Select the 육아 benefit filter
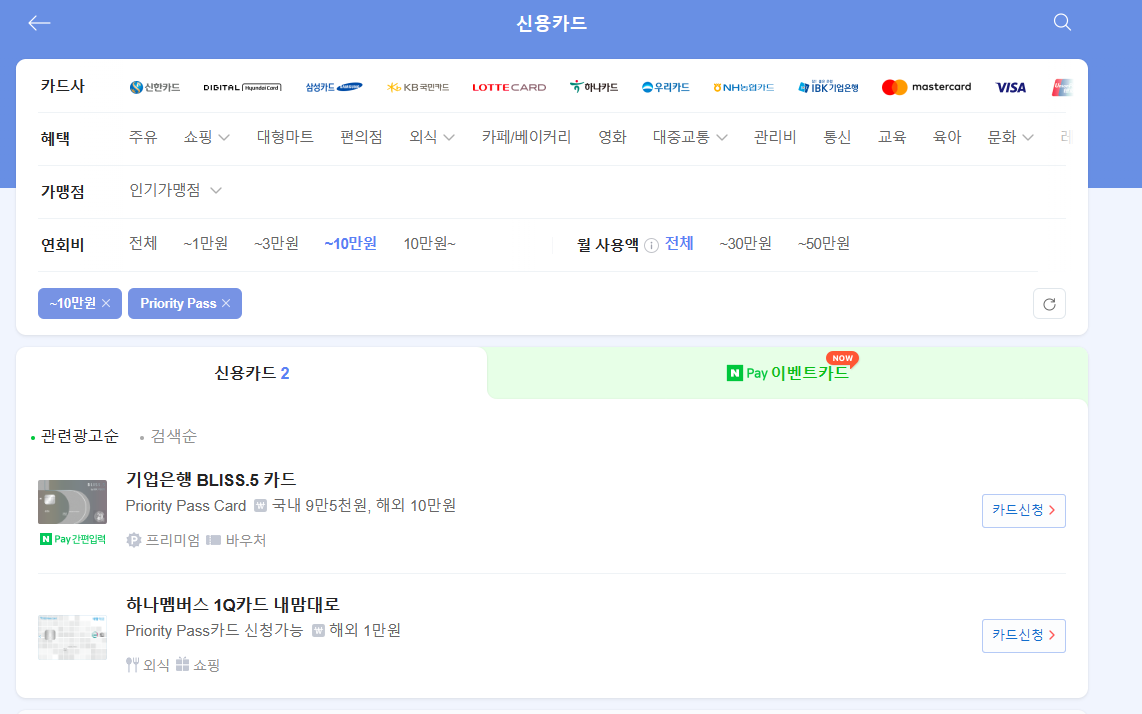1142x714 pixels. (x=947, y=137)
